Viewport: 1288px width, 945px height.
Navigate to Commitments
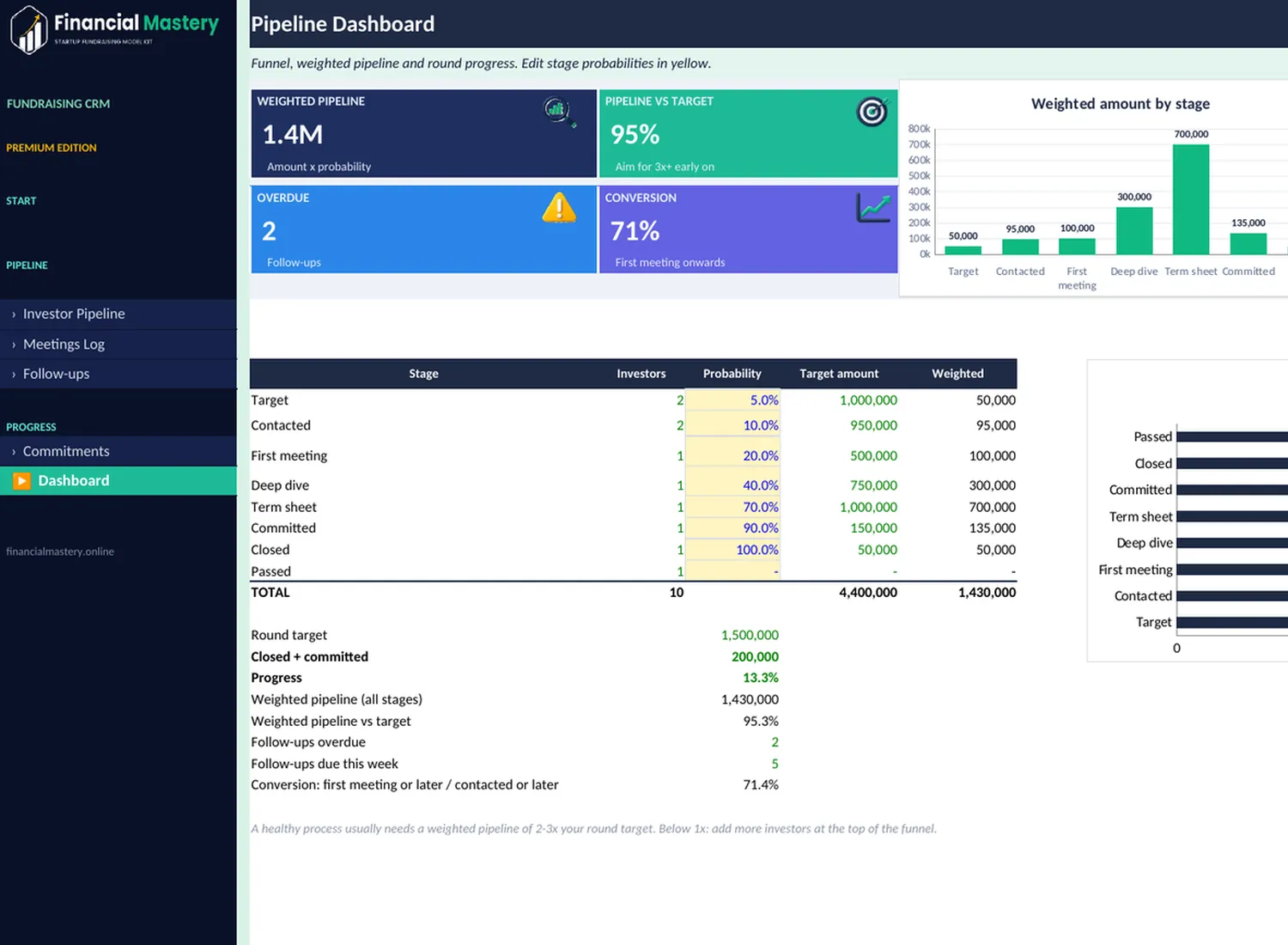pos(118,451)
